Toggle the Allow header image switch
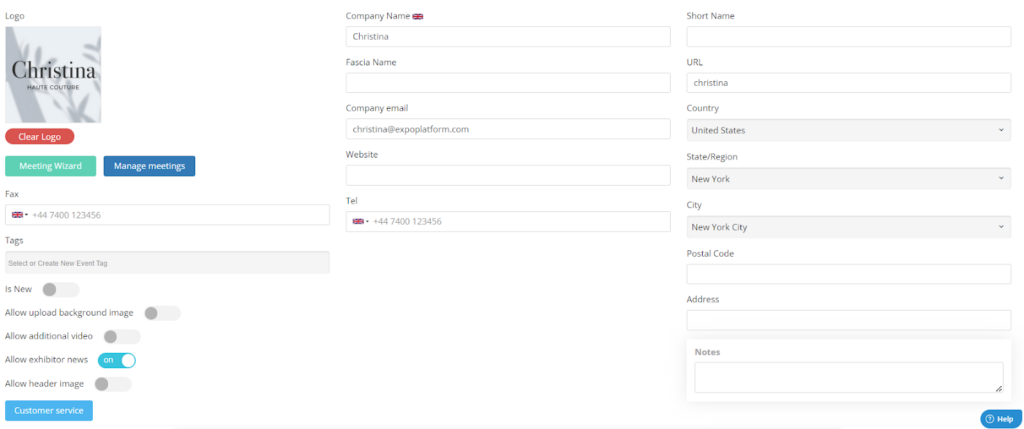The image size is (1024, 429). click(x=113, y=384)
